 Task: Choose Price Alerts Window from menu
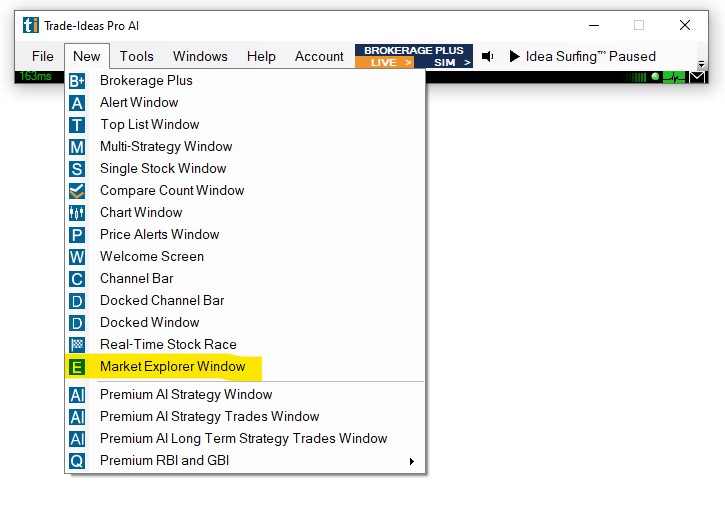click(159, 234)
